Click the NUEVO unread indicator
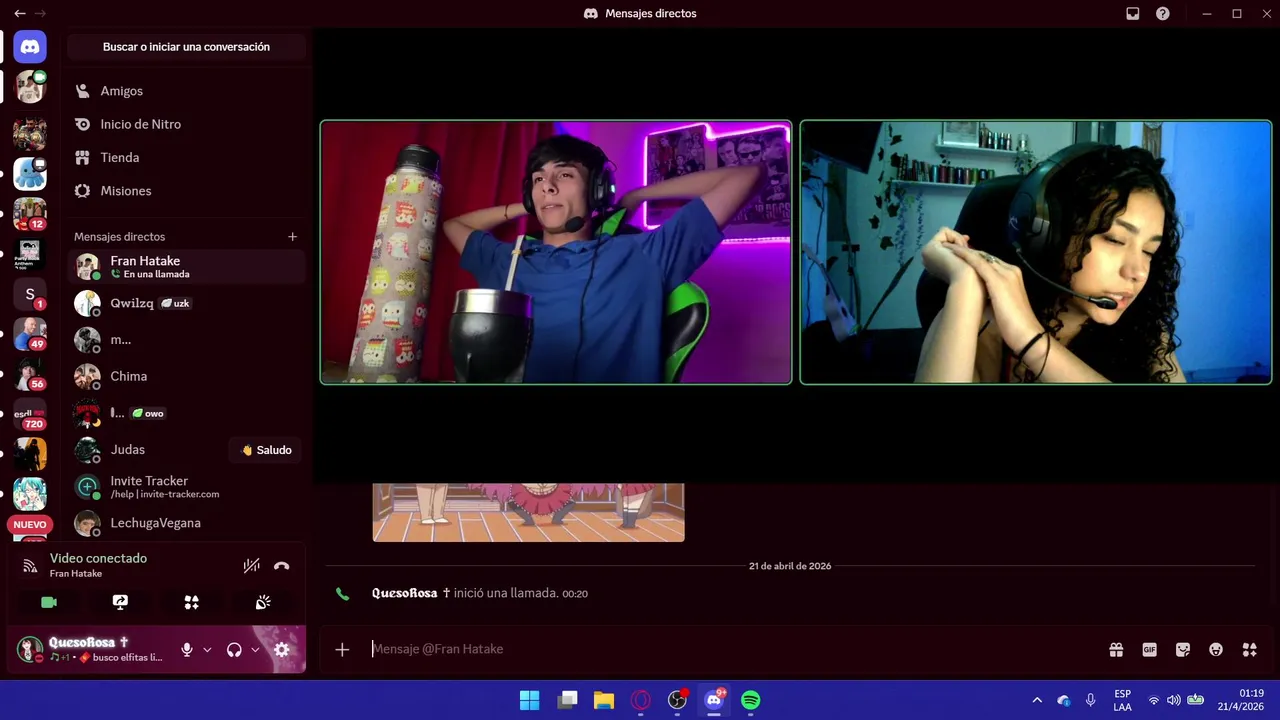 pyautogui.click(x=30, y=524)
